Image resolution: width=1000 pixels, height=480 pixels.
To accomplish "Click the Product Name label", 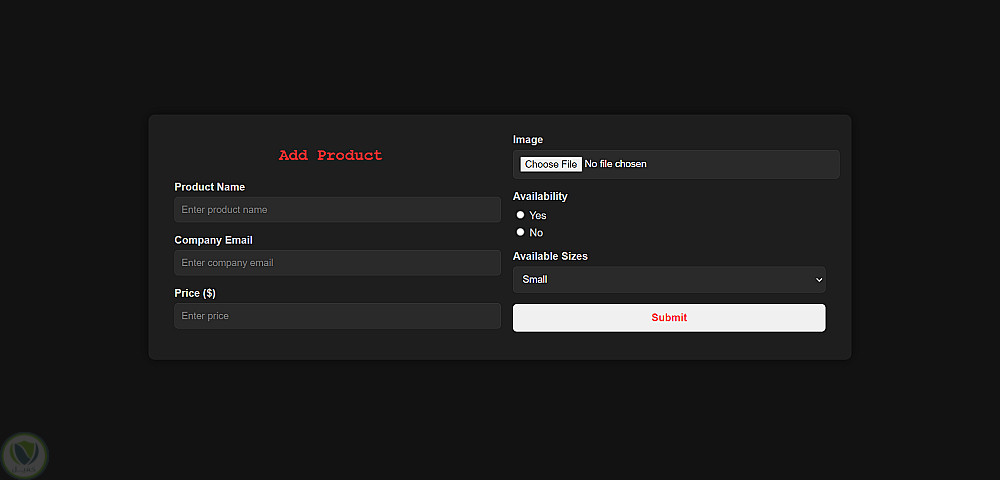I will (x=209, y=187).
